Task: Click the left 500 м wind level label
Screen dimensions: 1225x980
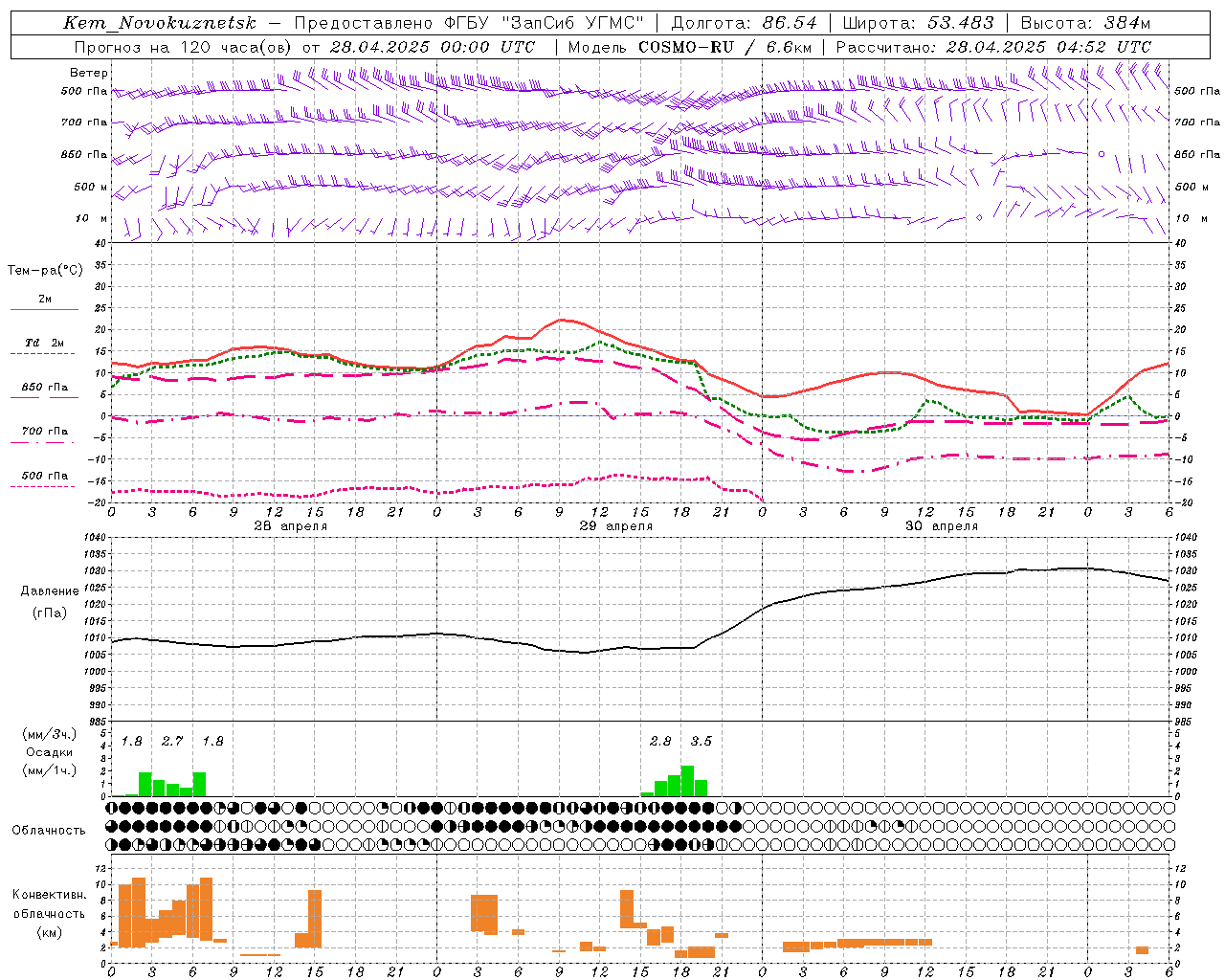Action: click(x=91, y=187)
